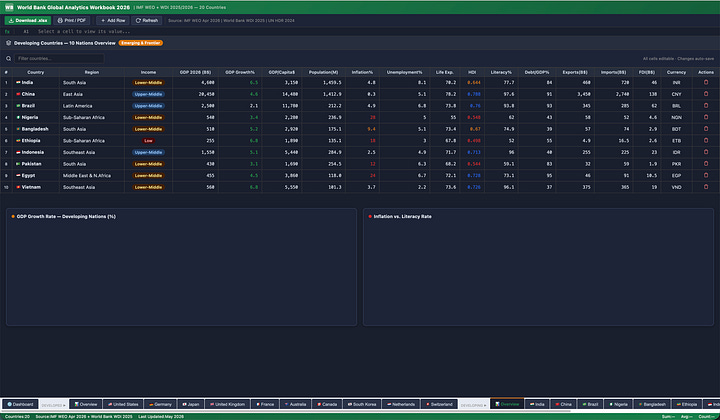Select the active developing Overview tab
The width and height of the screenshot is (720, 420).
(507, 404)
